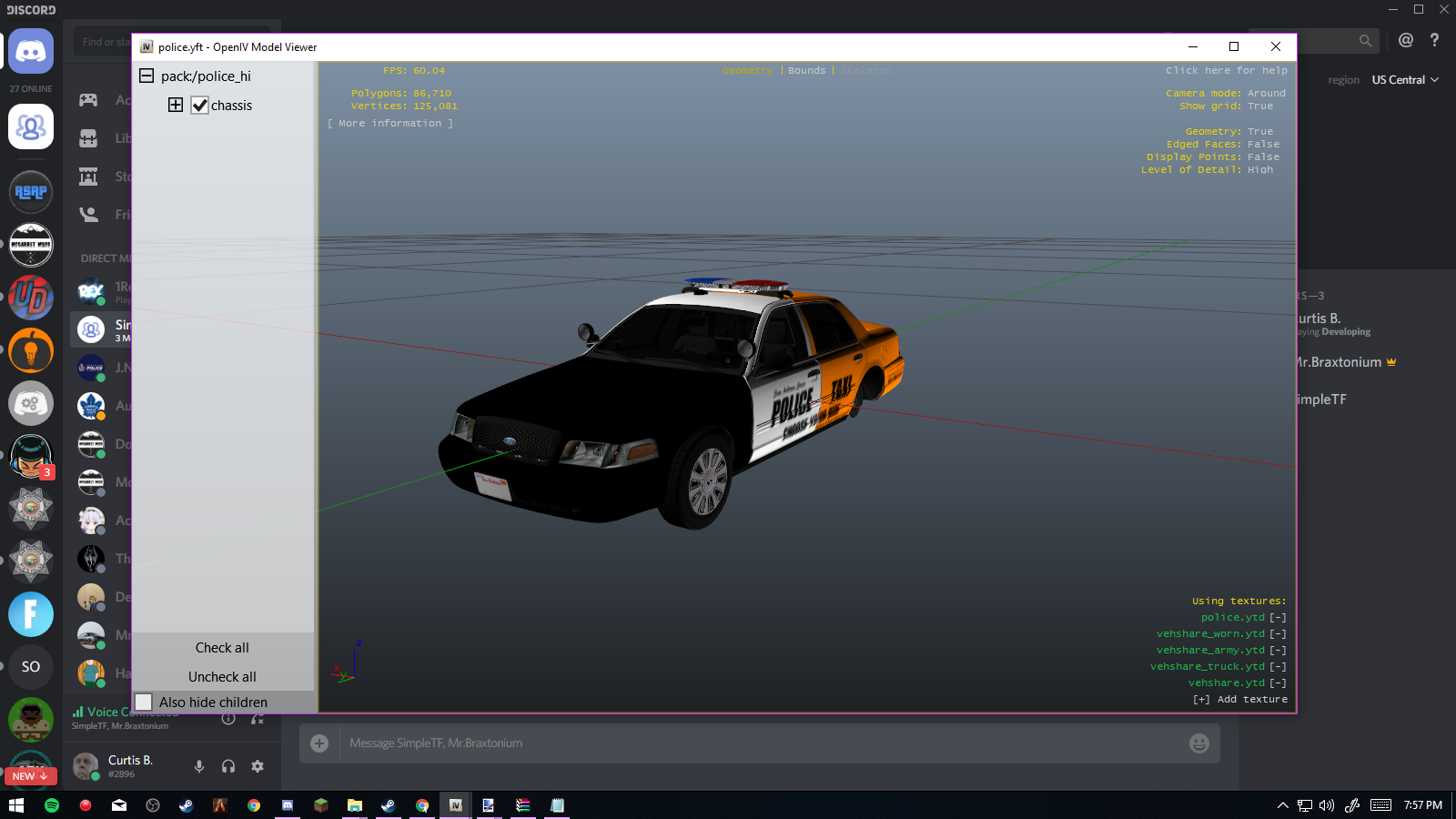
Task: Mute microphone in Discord user panel
Action: click(199, 766)
